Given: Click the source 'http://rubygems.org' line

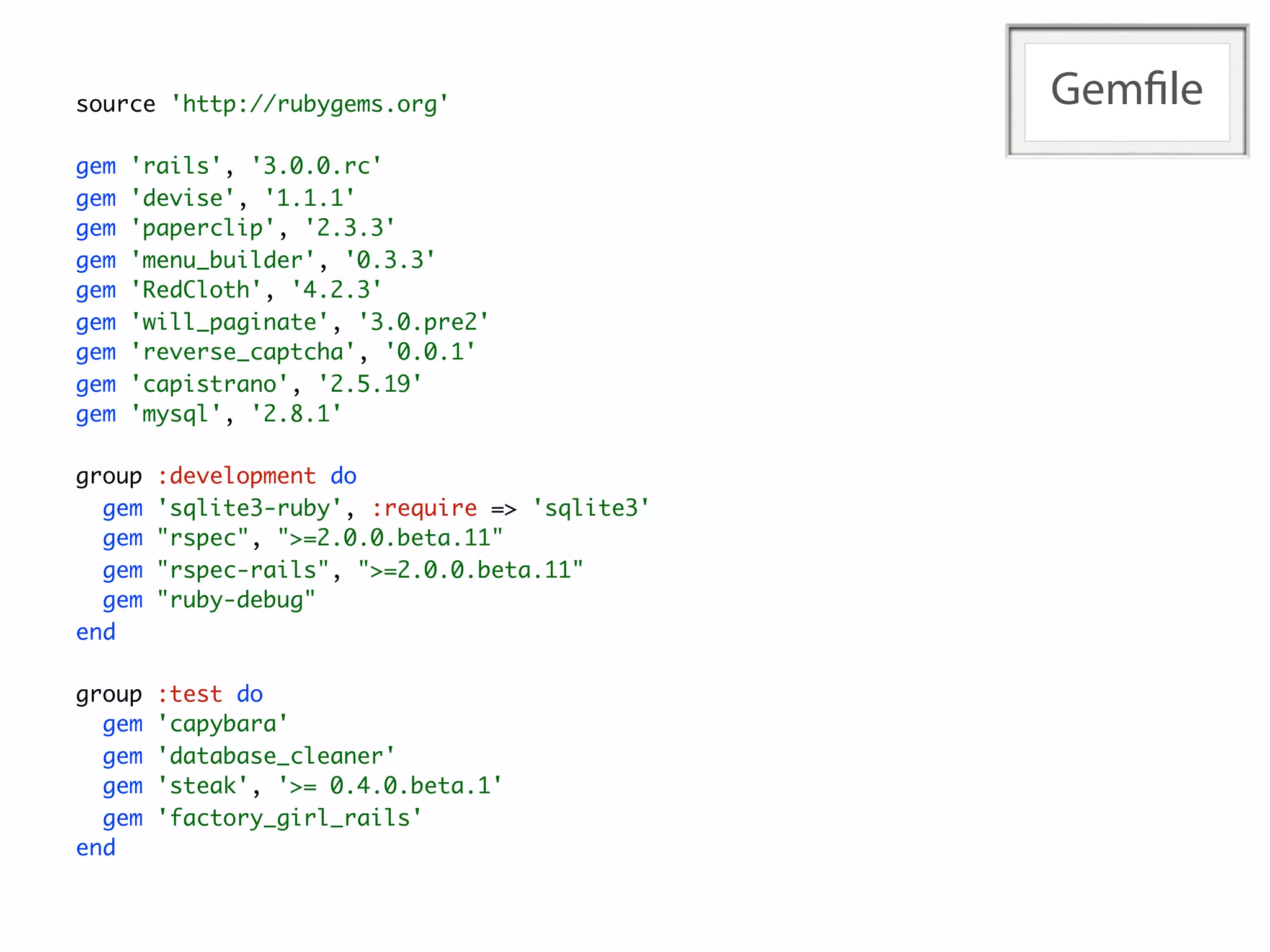Looking at the screenshot, I should click(262, 104).
